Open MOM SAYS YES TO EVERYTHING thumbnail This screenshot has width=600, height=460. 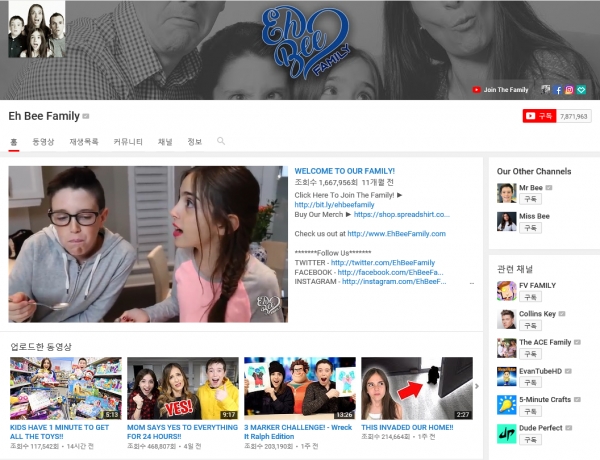click(183, 388)
